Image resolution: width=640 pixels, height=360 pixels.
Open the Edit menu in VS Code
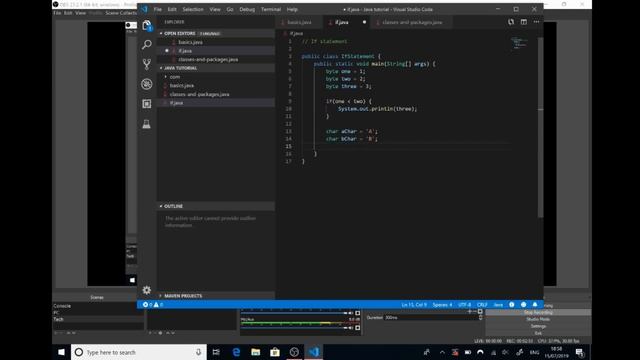click(172, 9)
